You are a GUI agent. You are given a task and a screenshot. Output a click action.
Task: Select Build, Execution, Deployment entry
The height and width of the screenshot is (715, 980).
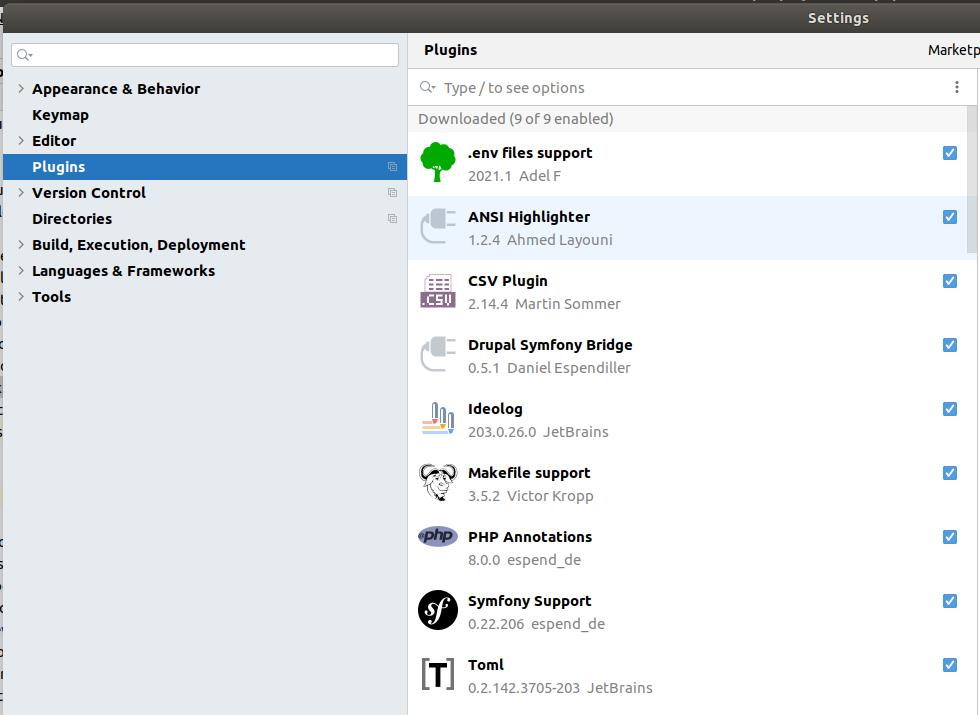139,244
